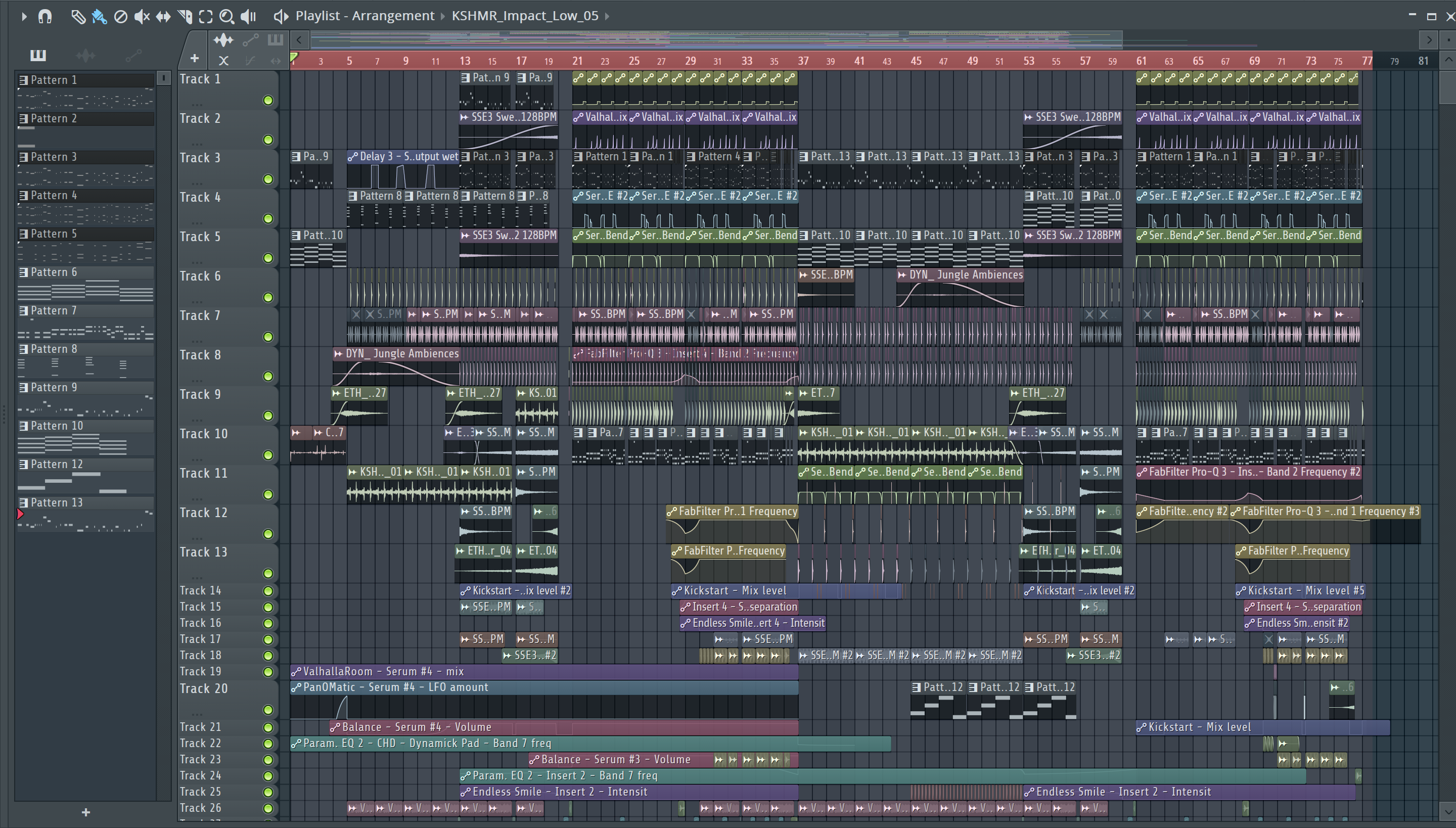Click the curve fade icon above tracks
Viewport: 1456px width, 828px height.
[250, 60]
